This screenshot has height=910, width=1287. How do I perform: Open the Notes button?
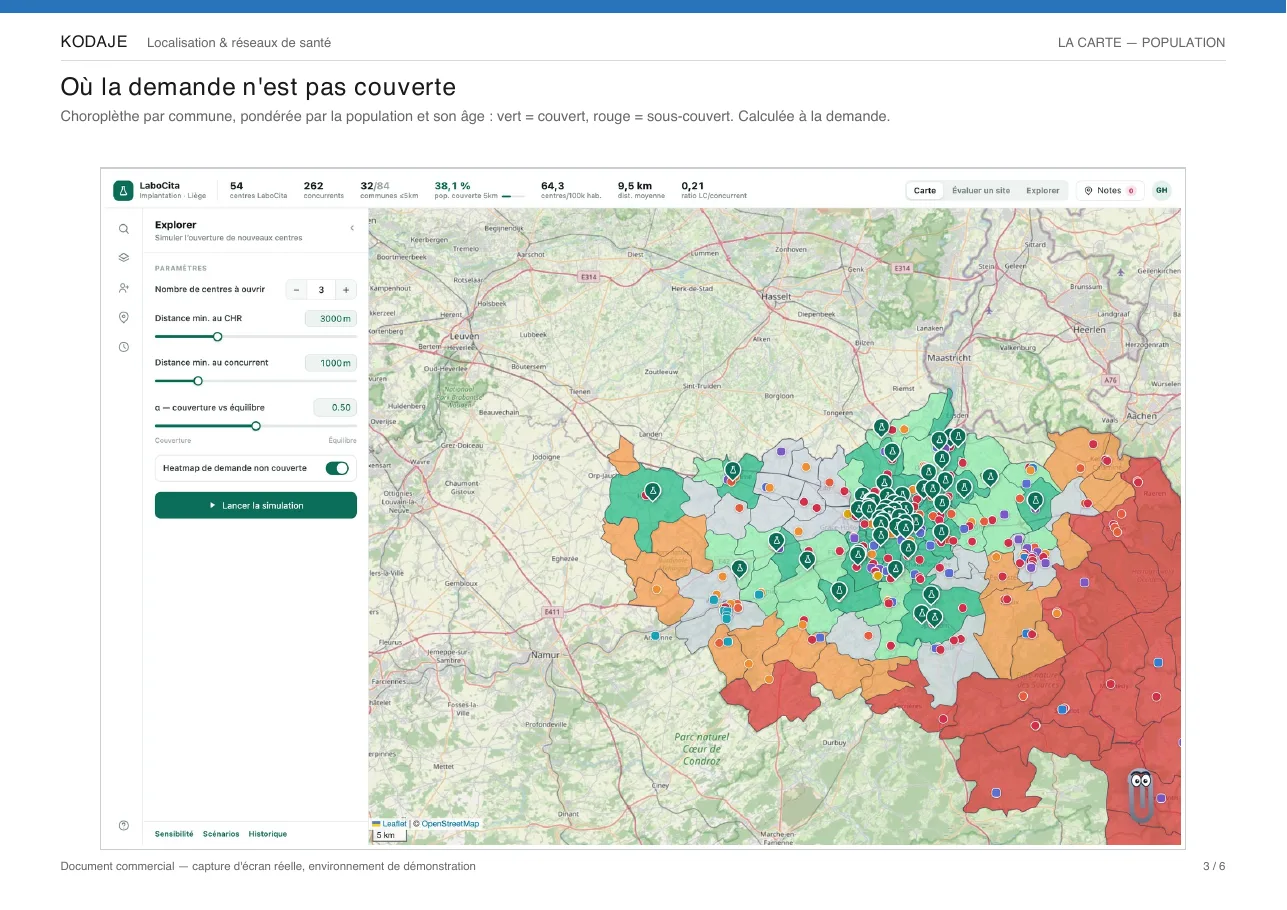(x=1109, y=190)
